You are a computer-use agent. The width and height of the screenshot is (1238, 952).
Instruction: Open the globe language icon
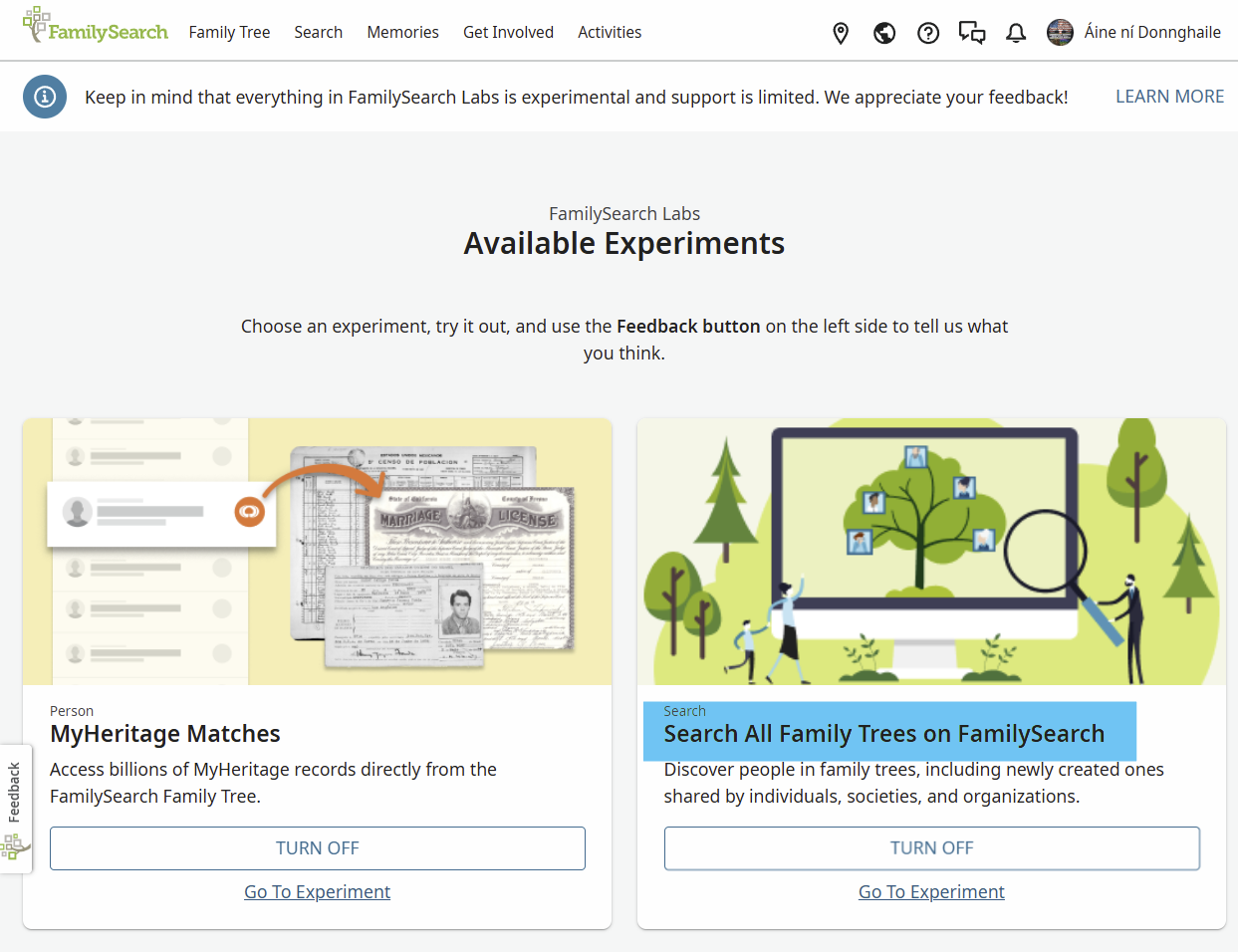click(x=884, y=33)
